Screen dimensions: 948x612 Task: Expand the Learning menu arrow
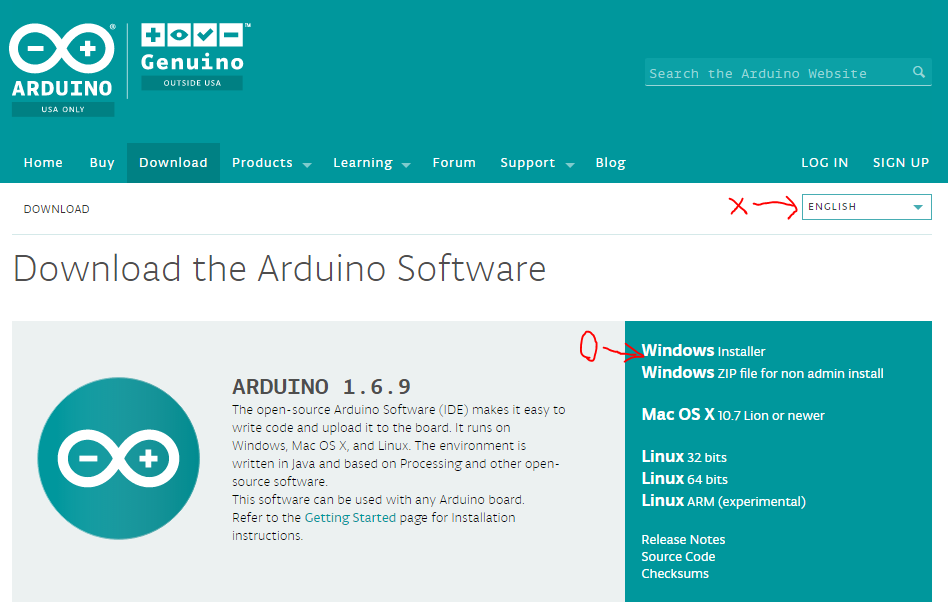coord(406,164)
